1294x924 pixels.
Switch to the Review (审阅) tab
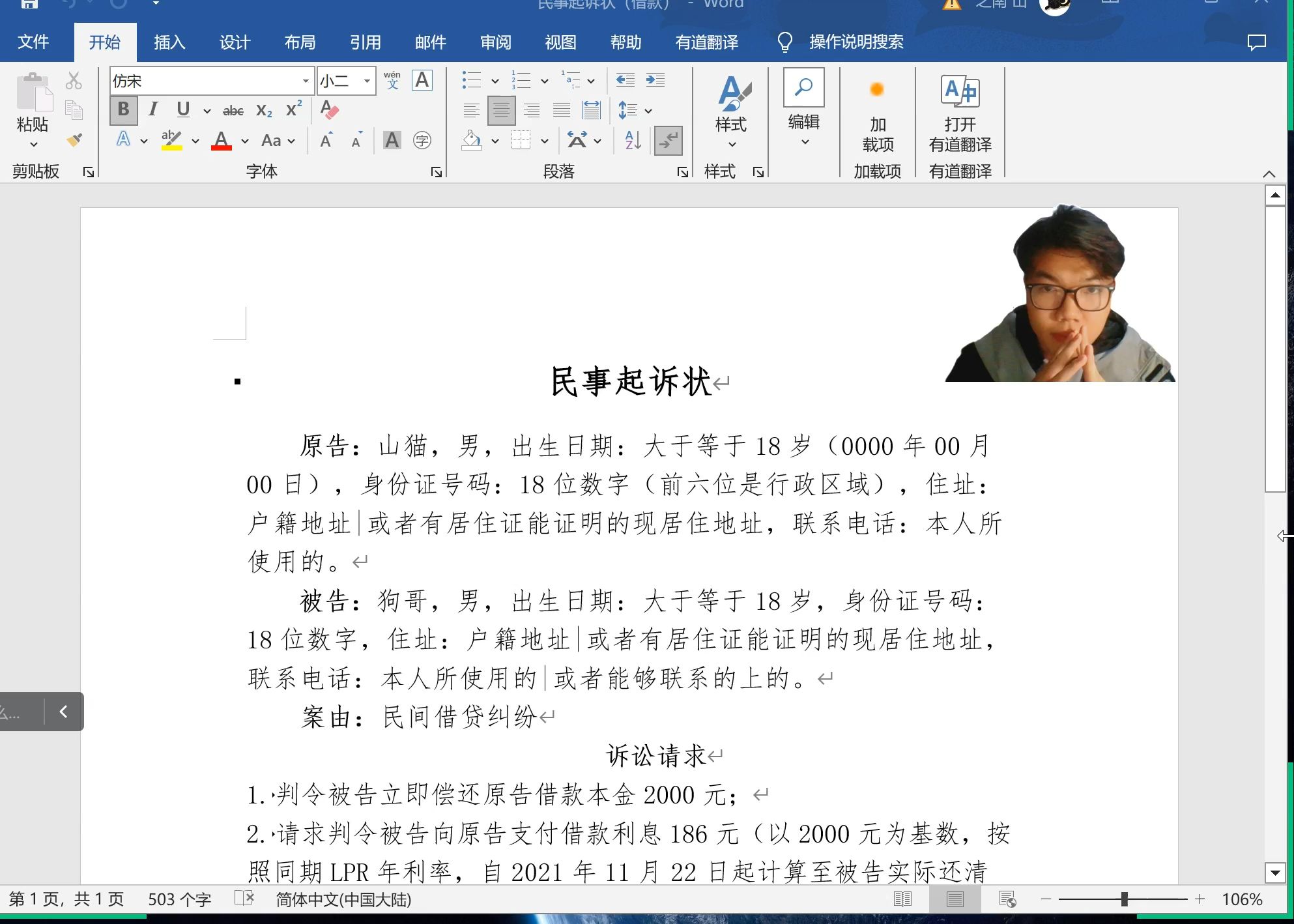496,42
